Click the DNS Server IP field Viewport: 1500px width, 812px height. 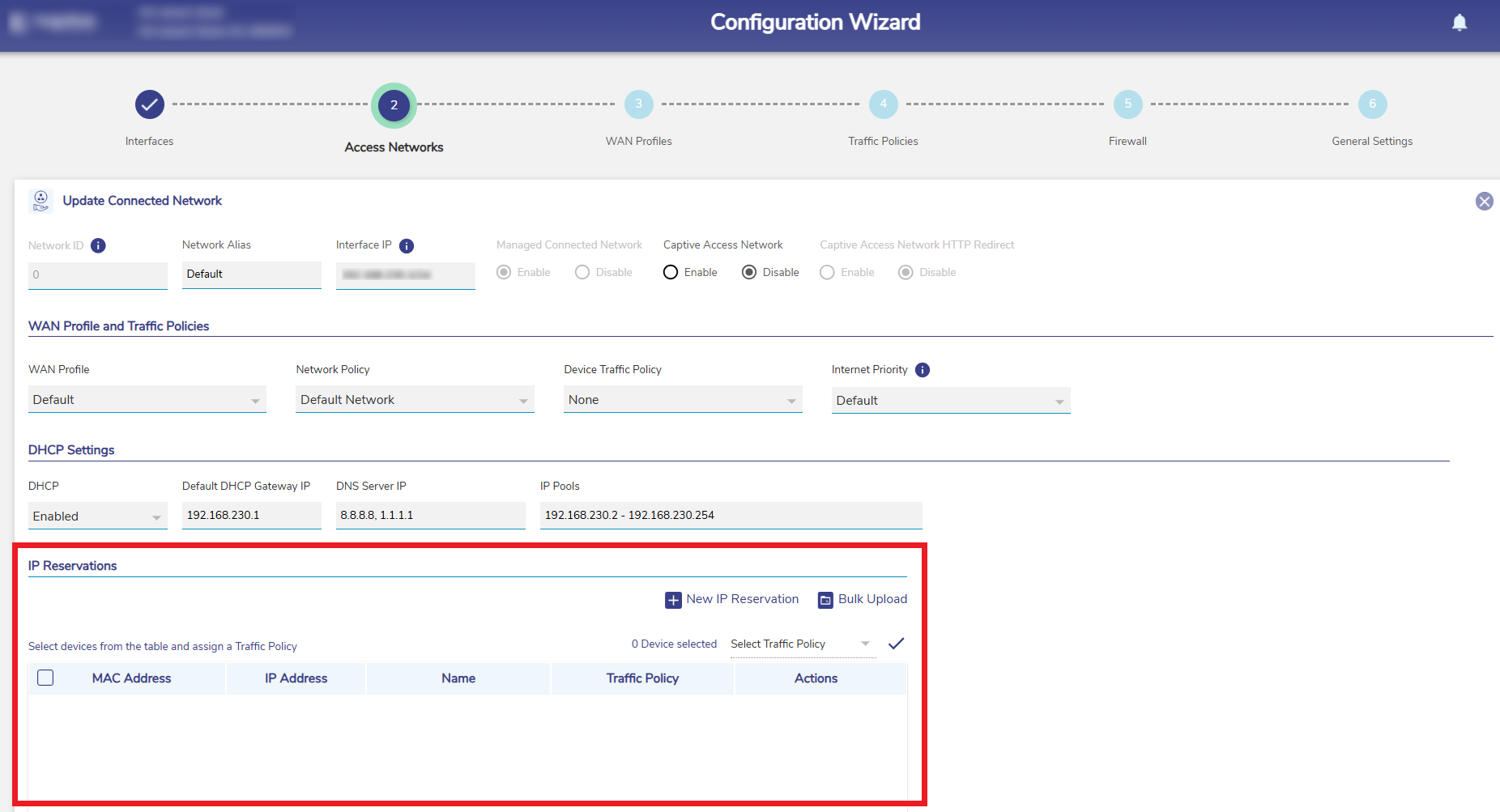pos(431,516)
